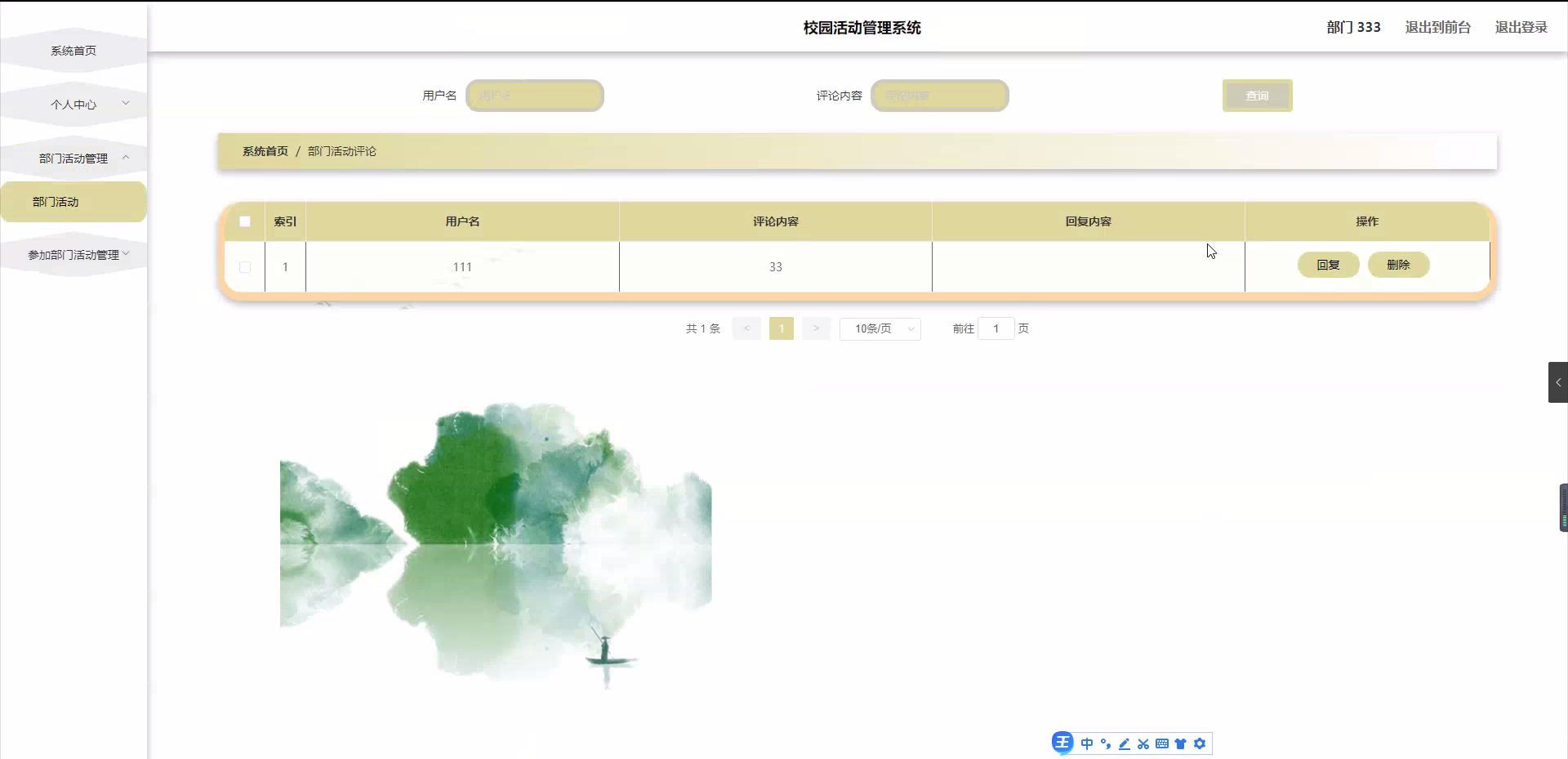Click the IME logo bubble icon
The width and height of the screenshot is (1568, 759).
pyautogui.click(x=1062, y=743)
